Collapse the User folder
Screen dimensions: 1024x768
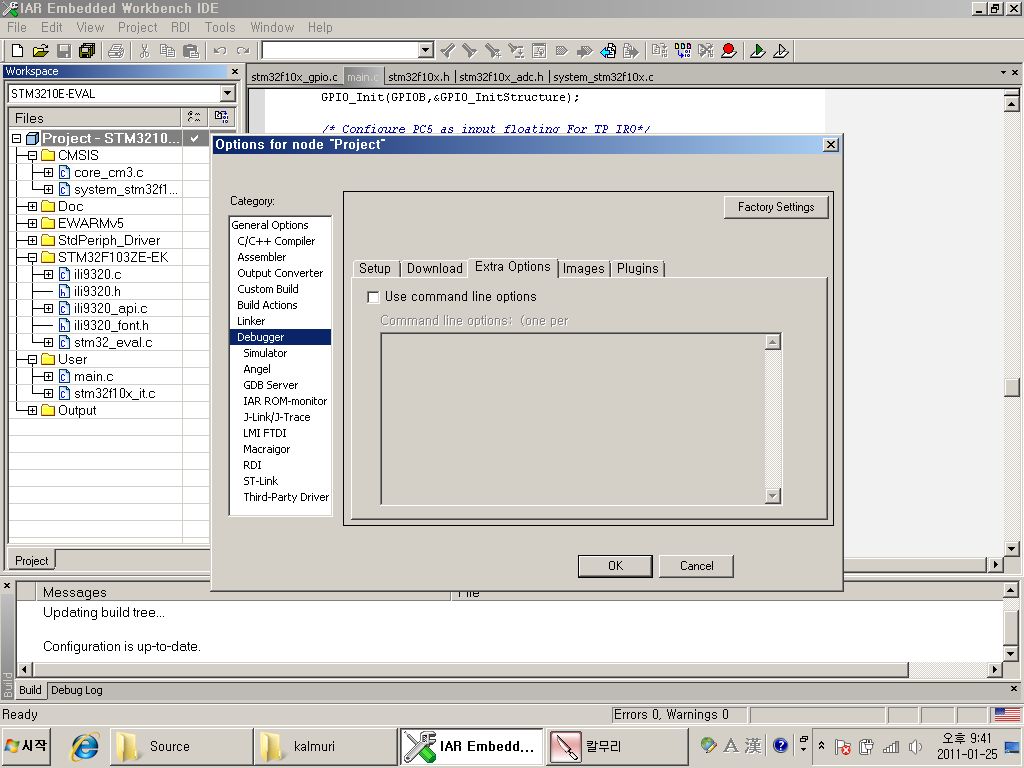pos(32,359)
